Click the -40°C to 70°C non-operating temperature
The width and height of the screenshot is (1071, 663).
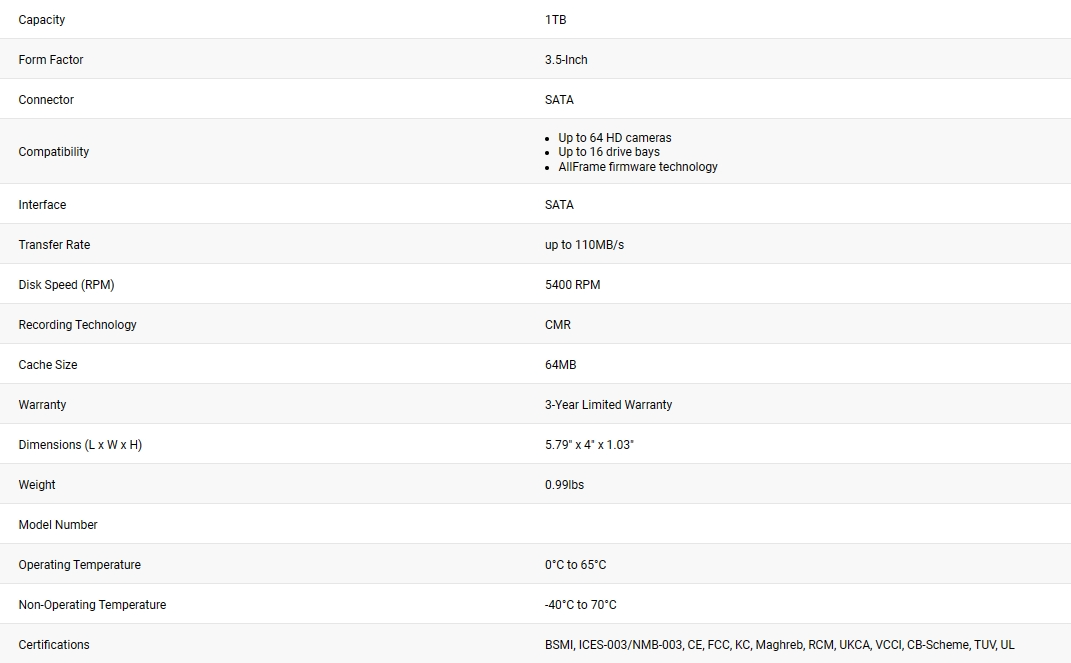pos(581,605)
